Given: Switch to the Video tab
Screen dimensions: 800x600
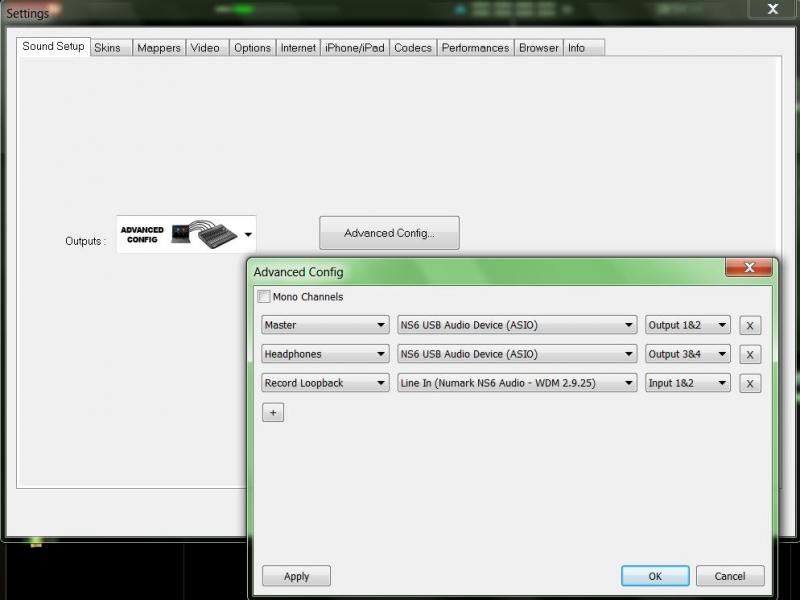Looking at the screenshot, I should 207,48.
